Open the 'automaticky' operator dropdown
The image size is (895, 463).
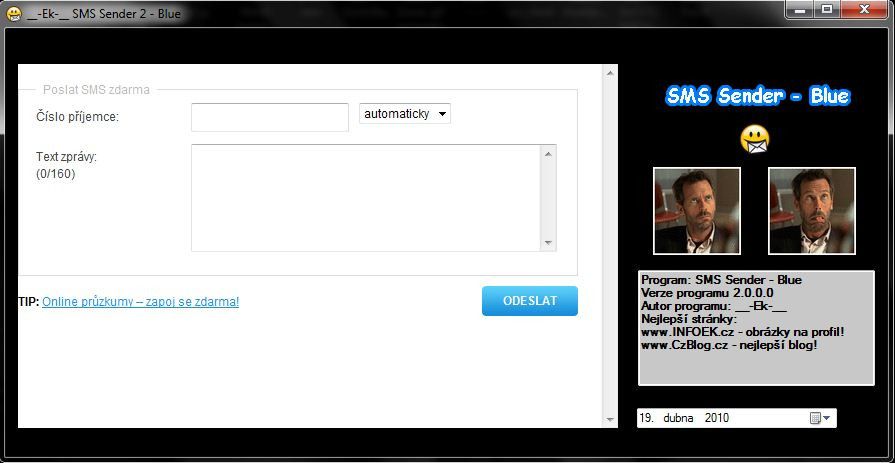405,114
